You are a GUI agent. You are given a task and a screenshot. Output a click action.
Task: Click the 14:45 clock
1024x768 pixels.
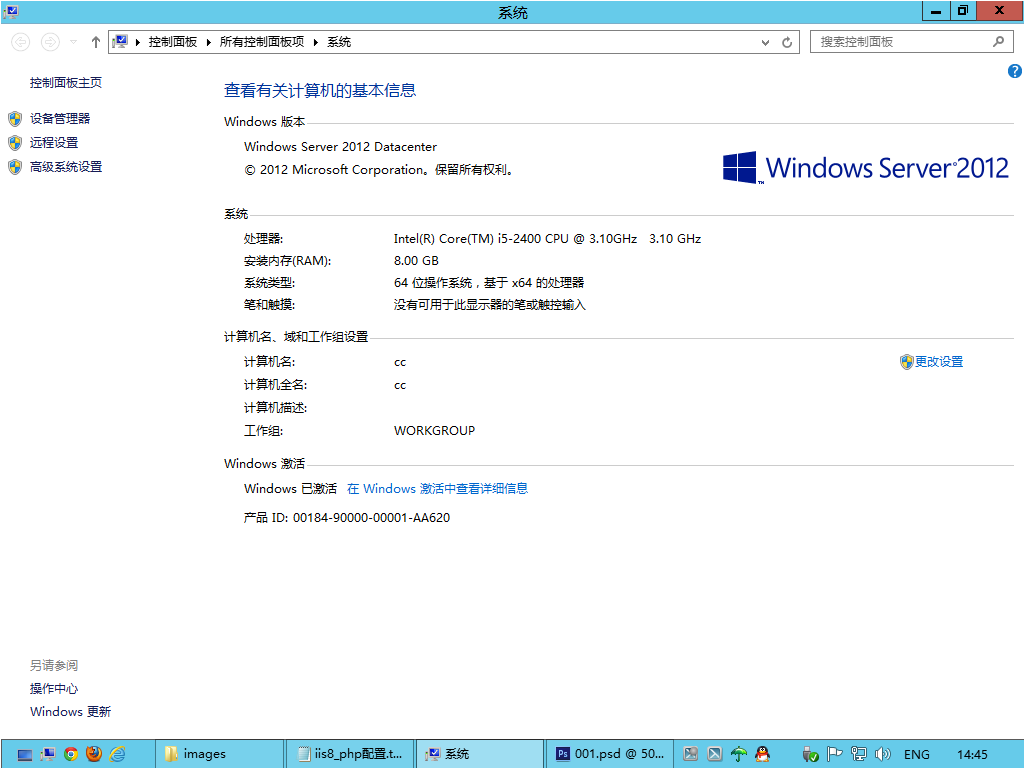[972, 755]
